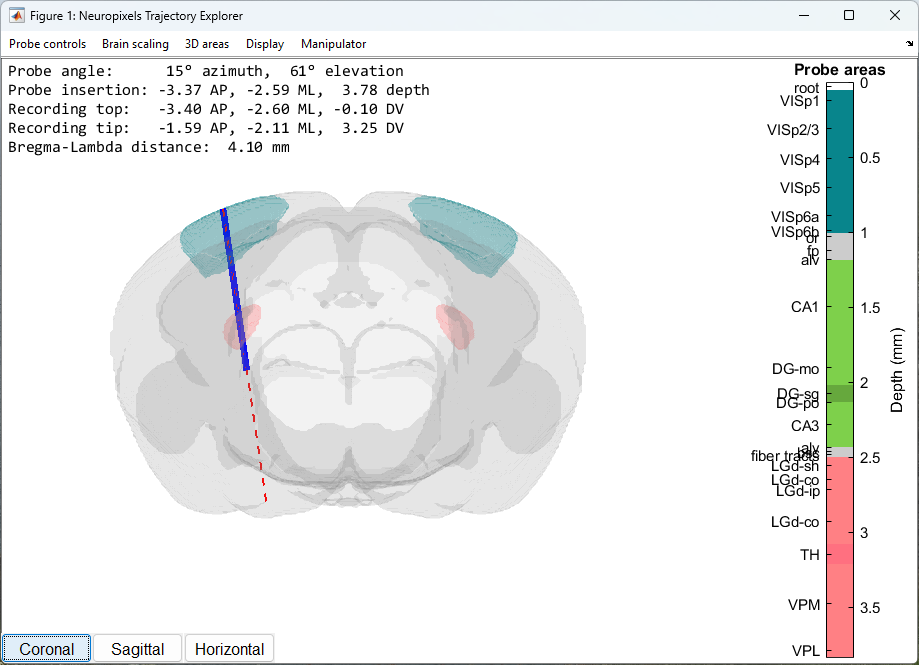919x665 pixels.
Task: Maximize the Neuropixels Trajectory Explorer window
Action: click(849, 16)
